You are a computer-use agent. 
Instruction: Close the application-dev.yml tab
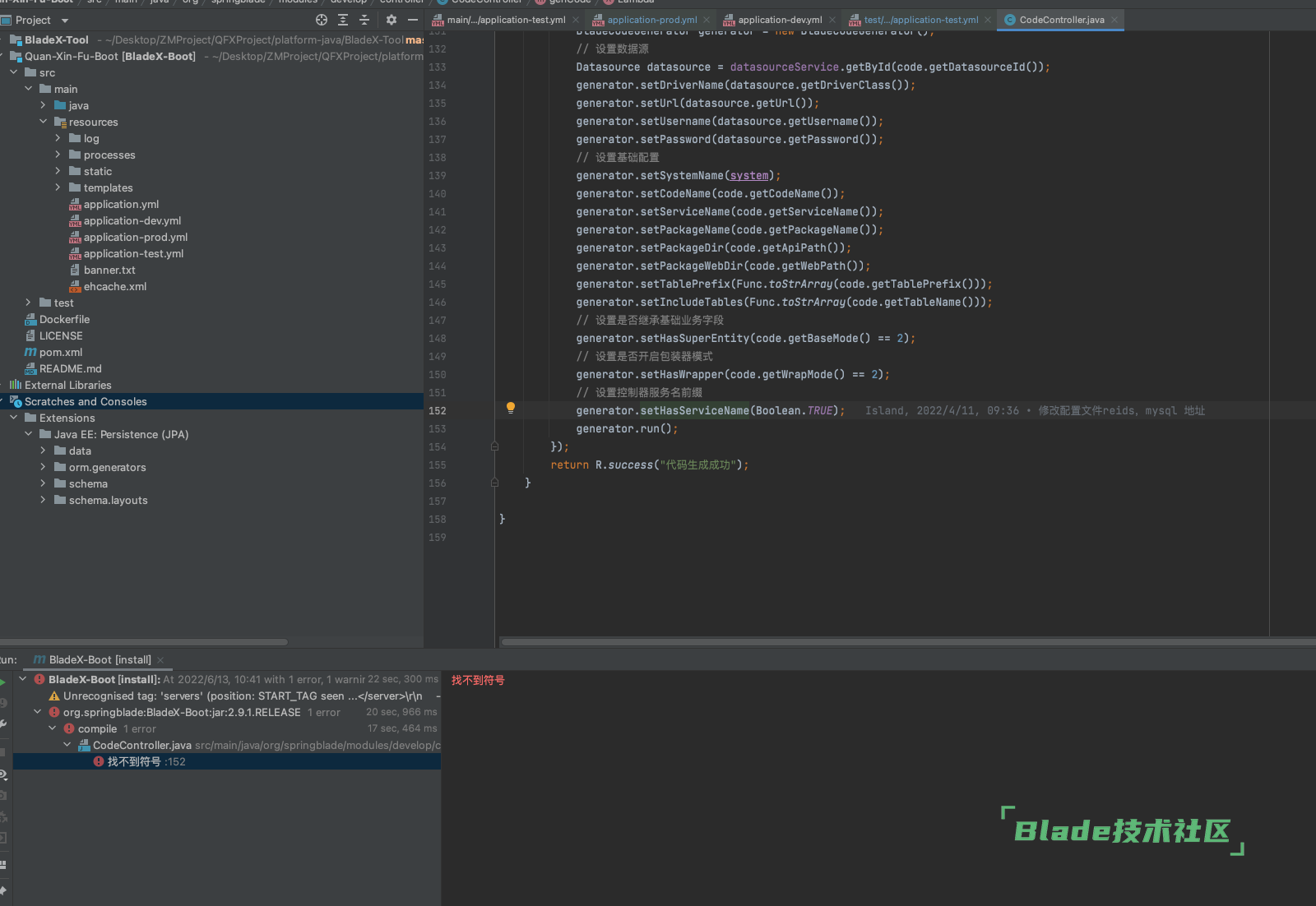point(832,20)
